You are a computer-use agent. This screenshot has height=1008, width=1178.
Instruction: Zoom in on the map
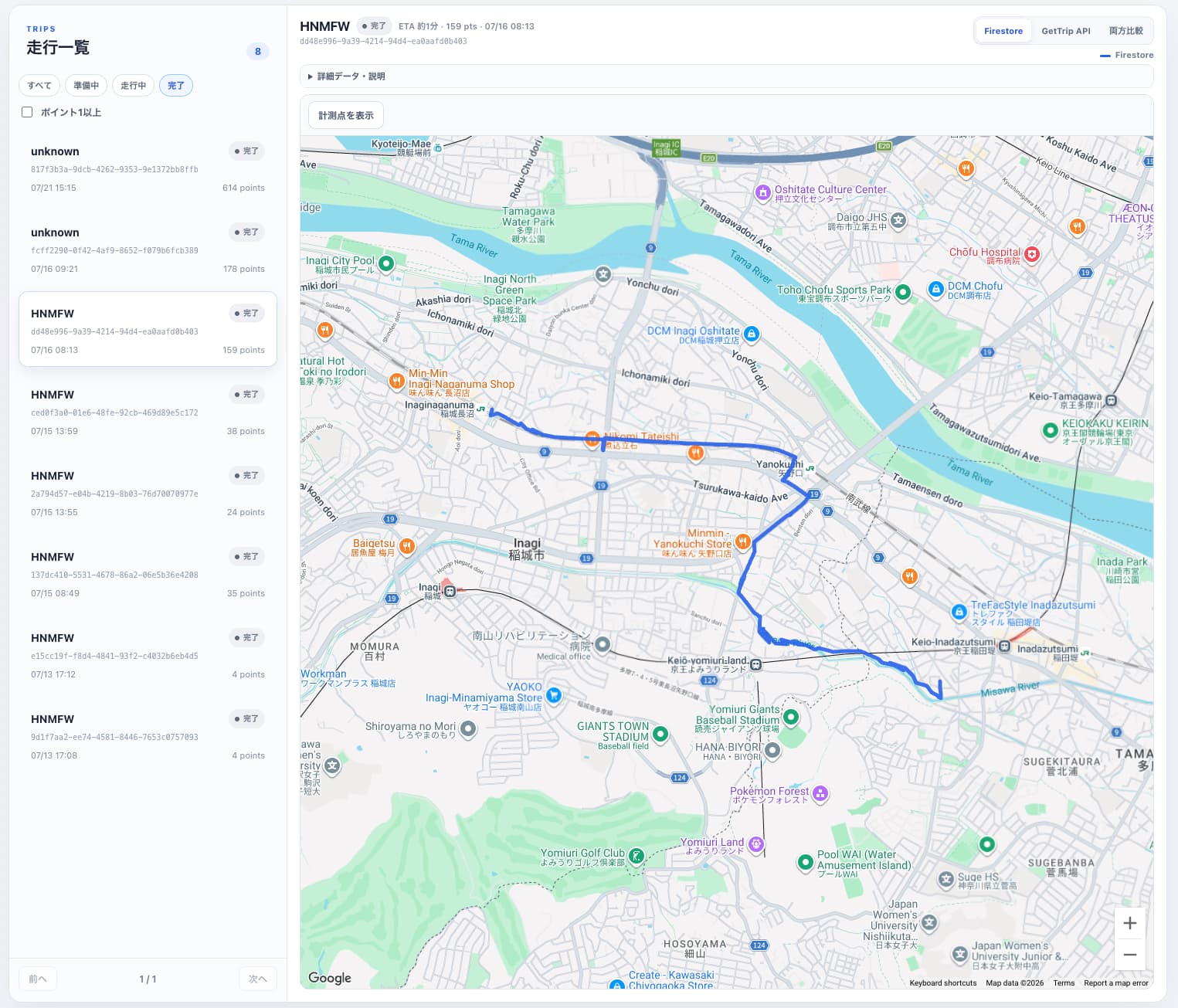pyautogui.click(x=1130, y=923)
